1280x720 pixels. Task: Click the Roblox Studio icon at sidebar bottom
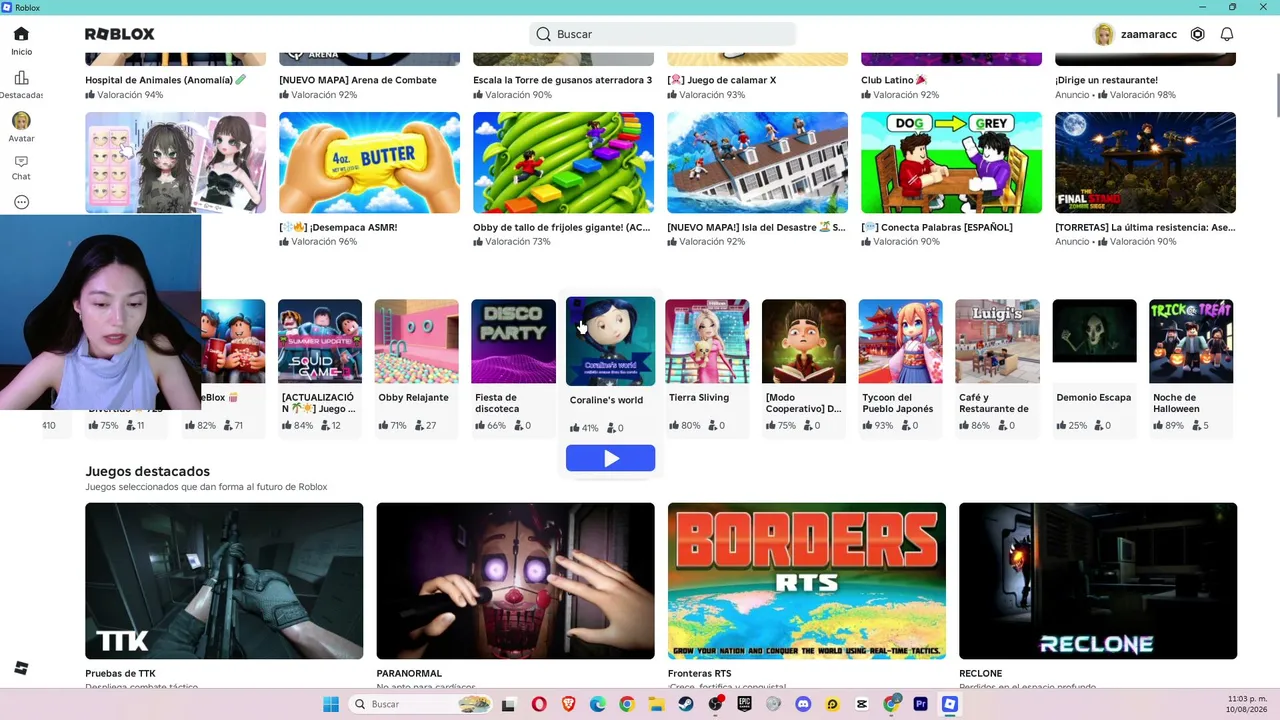[x=21, y=668]
